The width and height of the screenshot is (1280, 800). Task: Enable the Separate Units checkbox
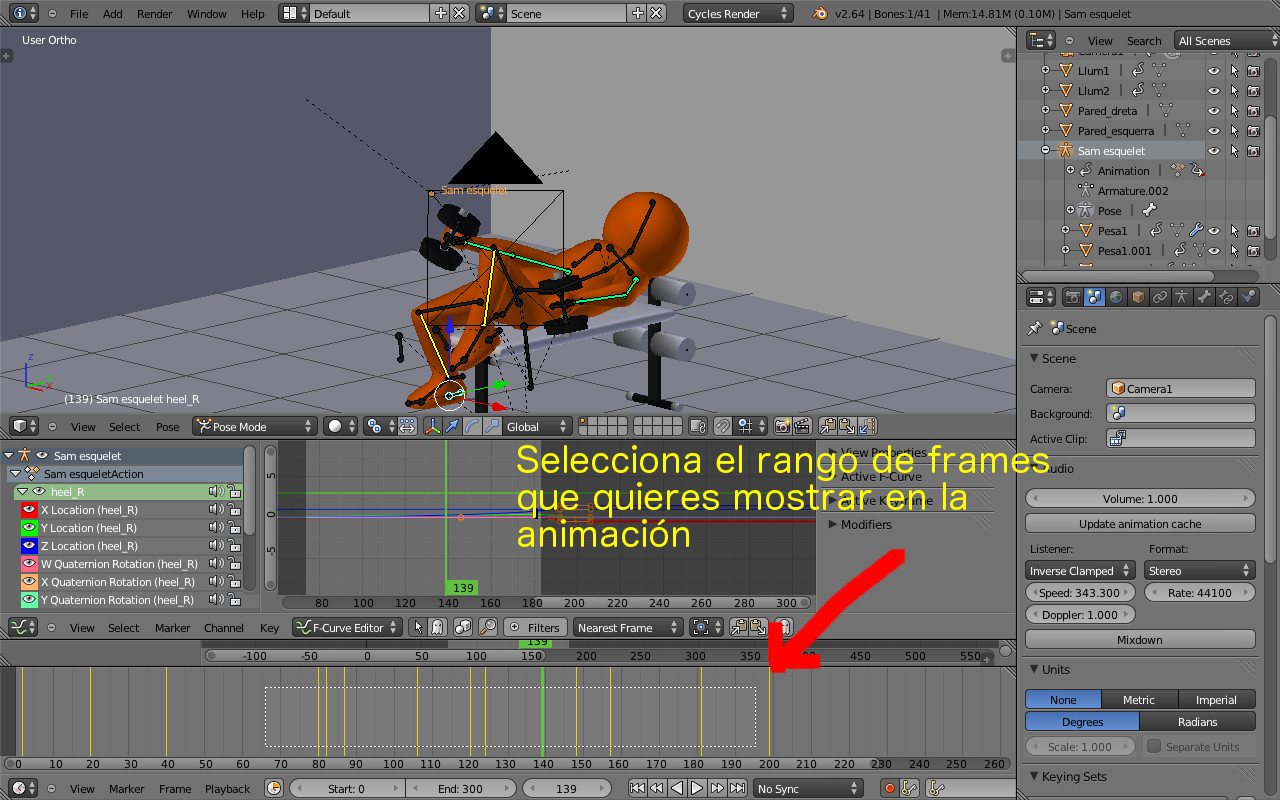[x=1154, y=746]
